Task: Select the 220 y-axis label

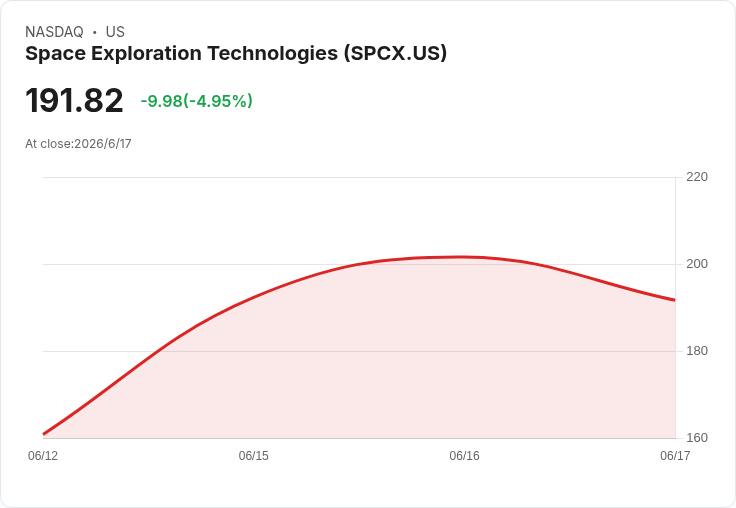Action: pyautogui.click(x=697, y=177)
